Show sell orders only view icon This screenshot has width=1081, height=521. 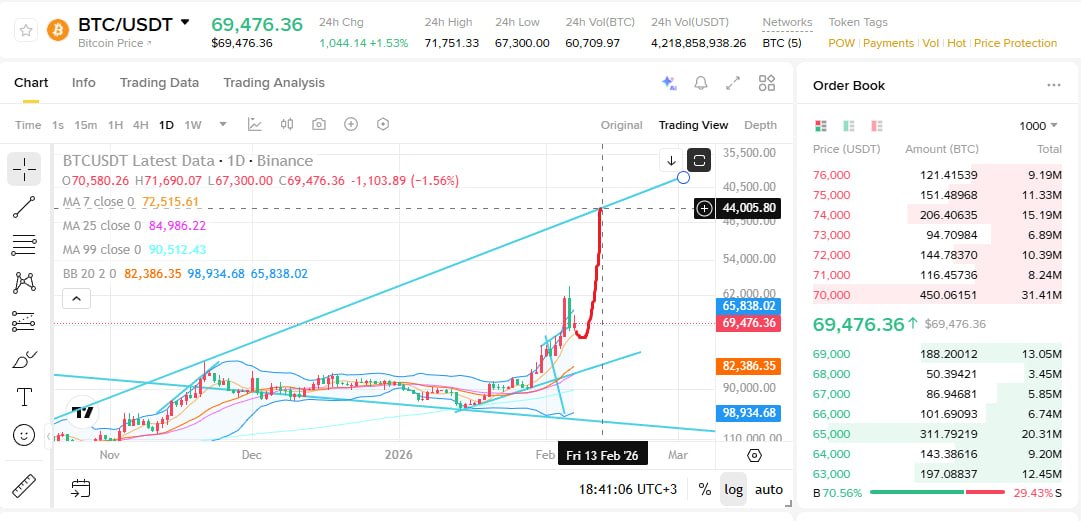coord(877,126)
